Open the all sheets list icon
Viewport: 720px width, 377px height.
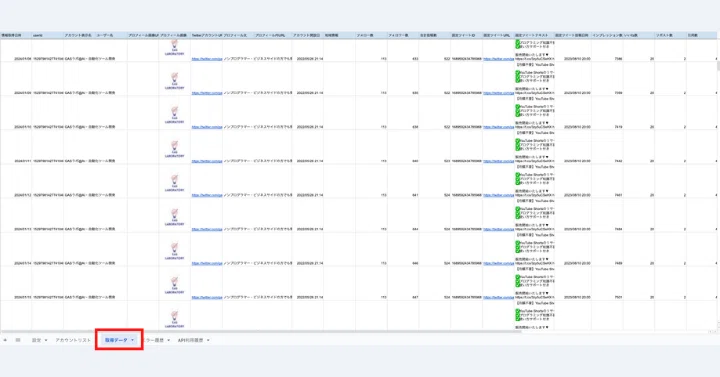(x=18, y=340)
